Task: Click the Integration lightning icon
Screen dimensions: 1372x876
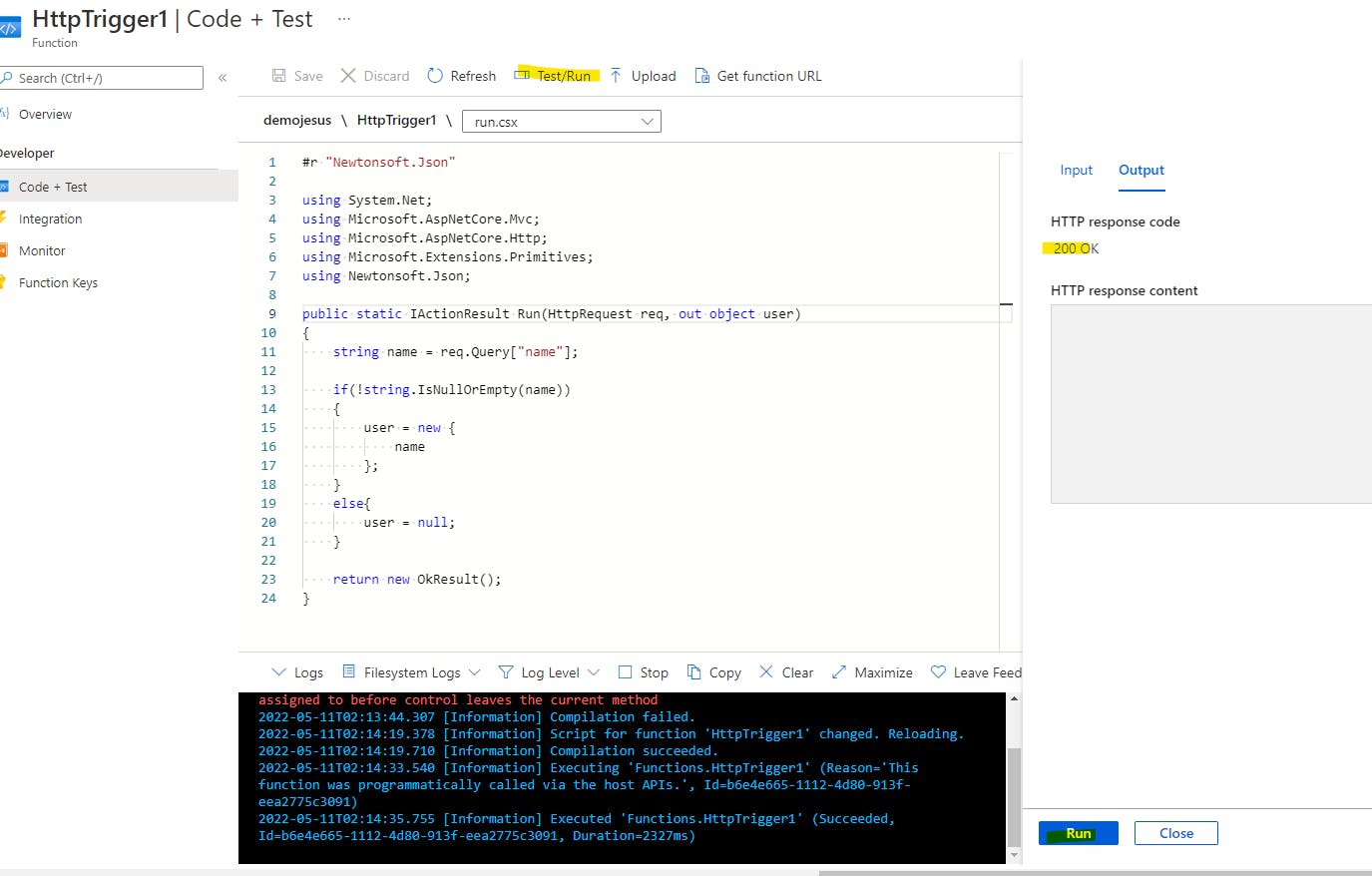Action: (x=4, y=219)
